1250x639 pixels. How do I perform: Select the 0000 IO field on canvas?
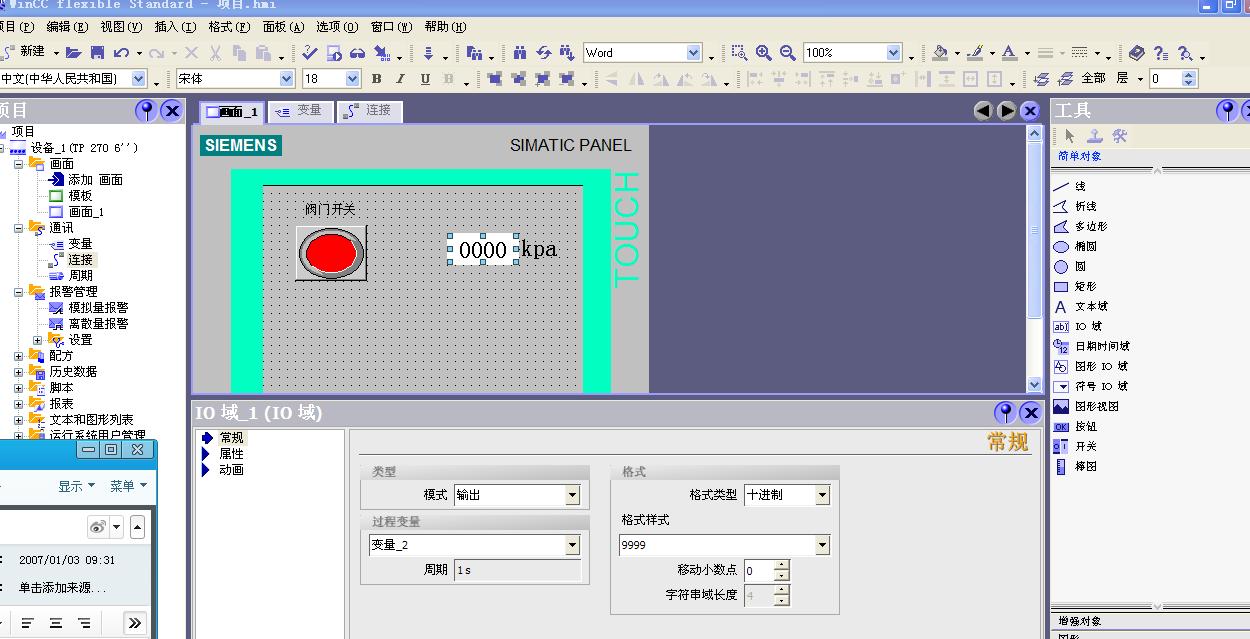coord(483,249)
